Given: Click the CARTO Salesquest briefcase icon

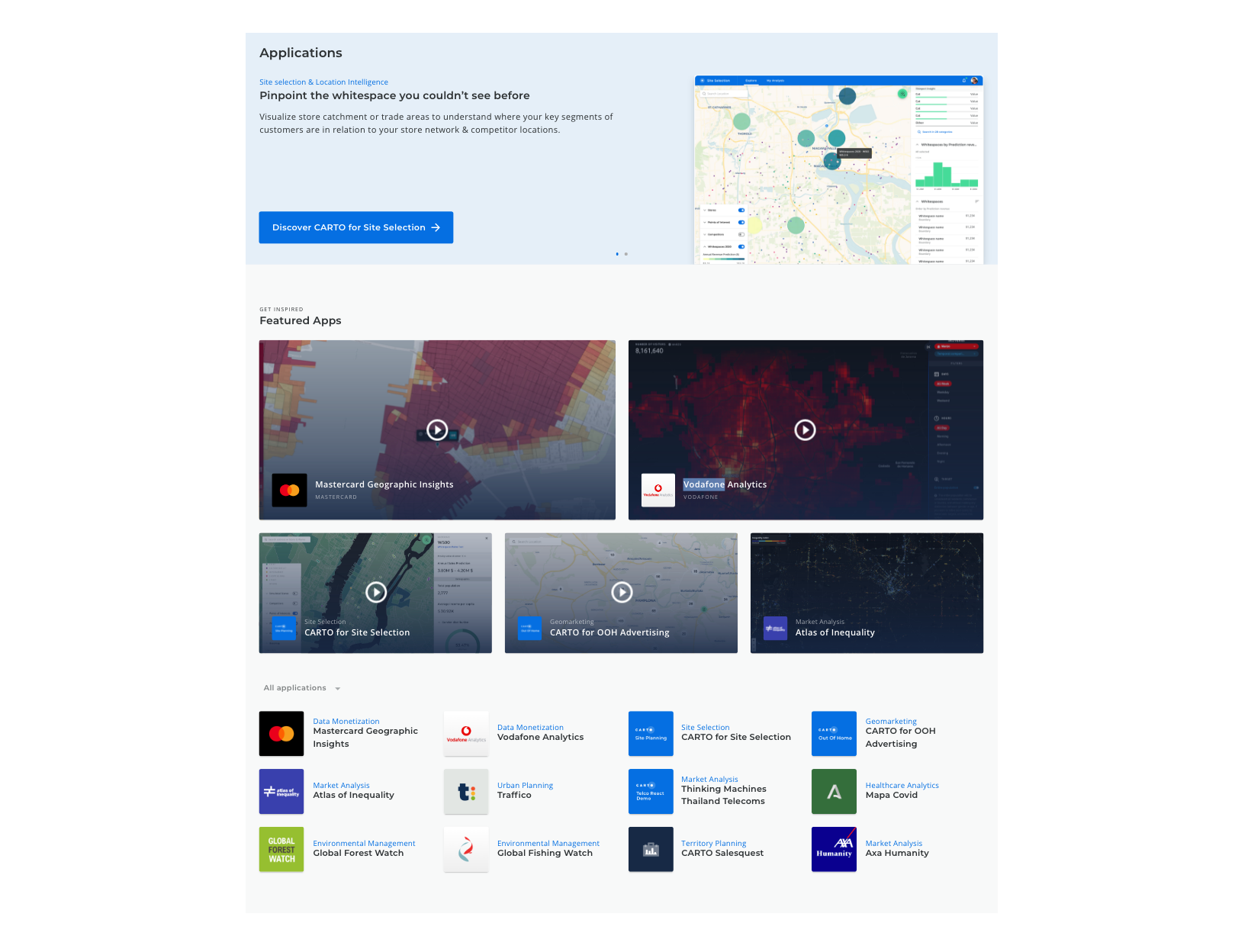Looking at the screenshot, I should coord(651,850).
